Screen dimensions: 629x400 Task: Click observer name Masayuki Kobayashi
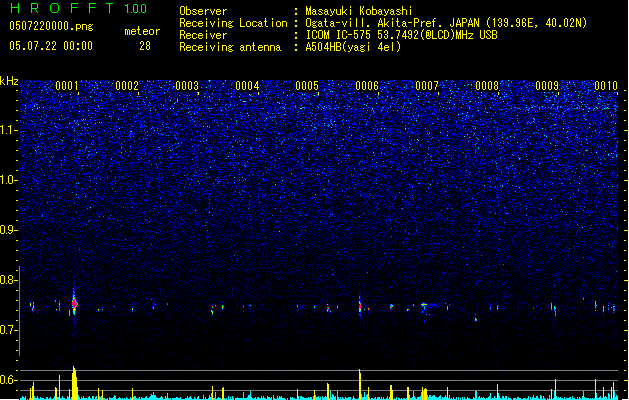coord(359,11)
